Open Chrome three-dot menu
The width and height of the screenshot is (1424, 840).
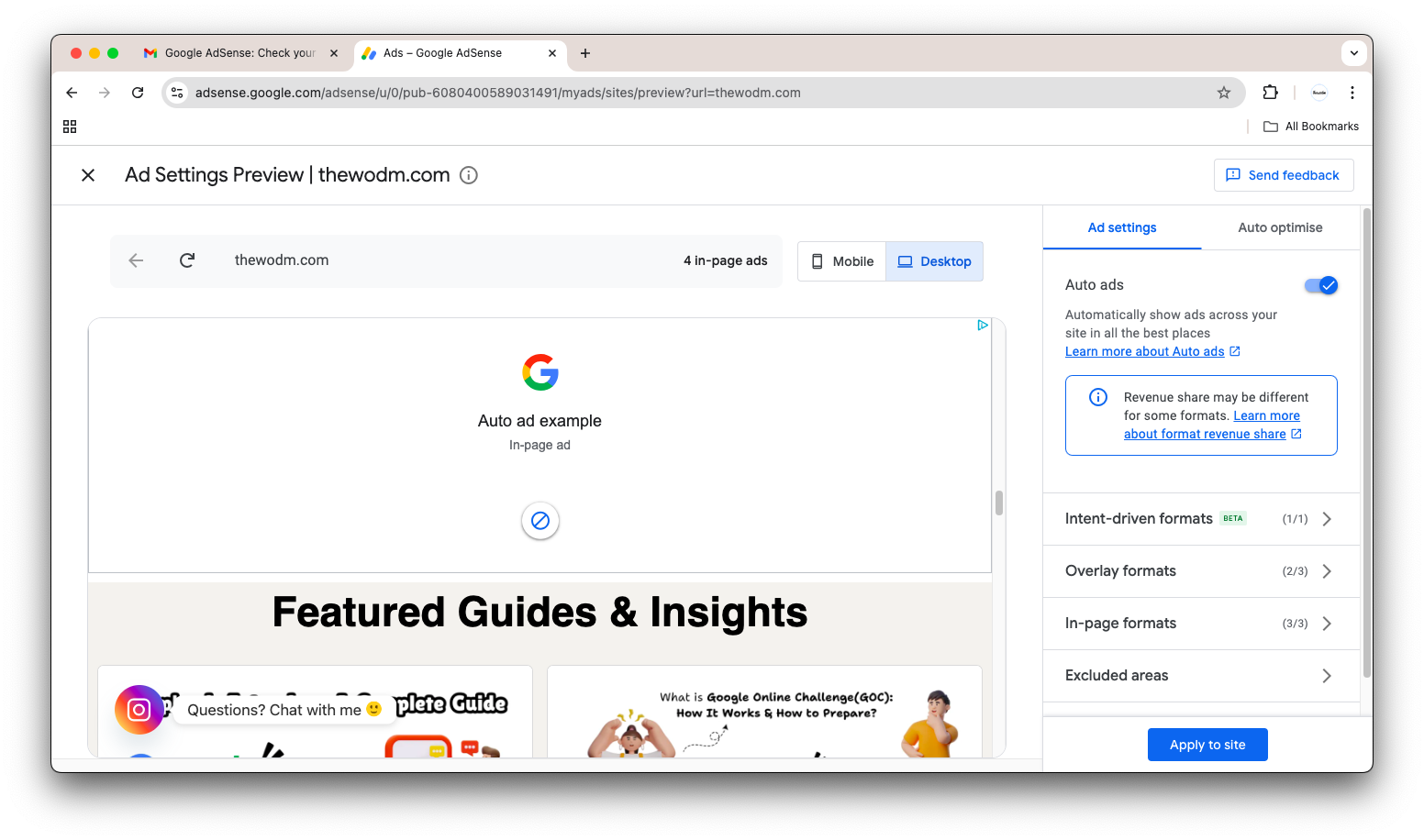pyautogui.click(x=1352, y=93)
